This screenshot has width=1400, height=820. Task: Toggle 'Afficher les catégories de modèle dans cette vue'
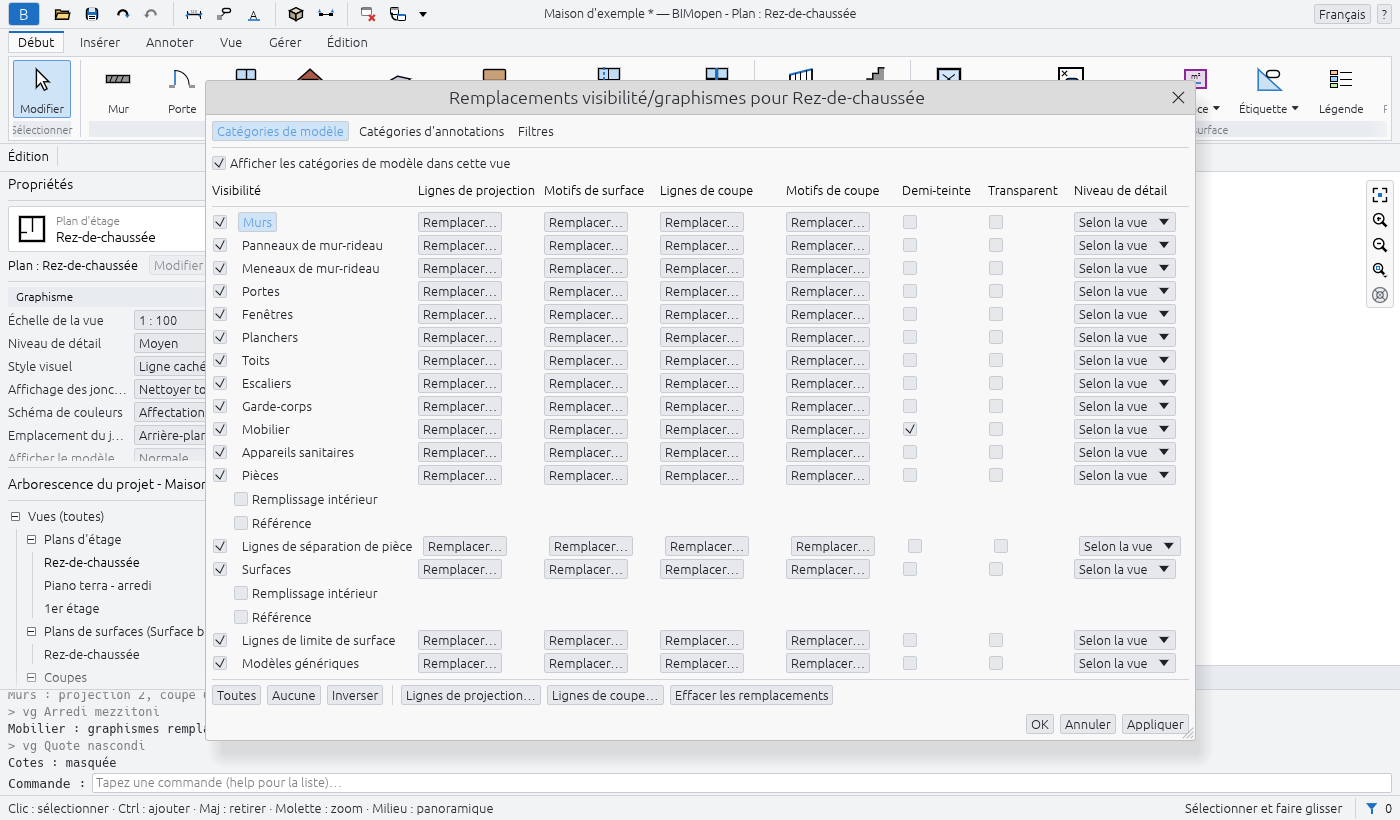(219, 163)
